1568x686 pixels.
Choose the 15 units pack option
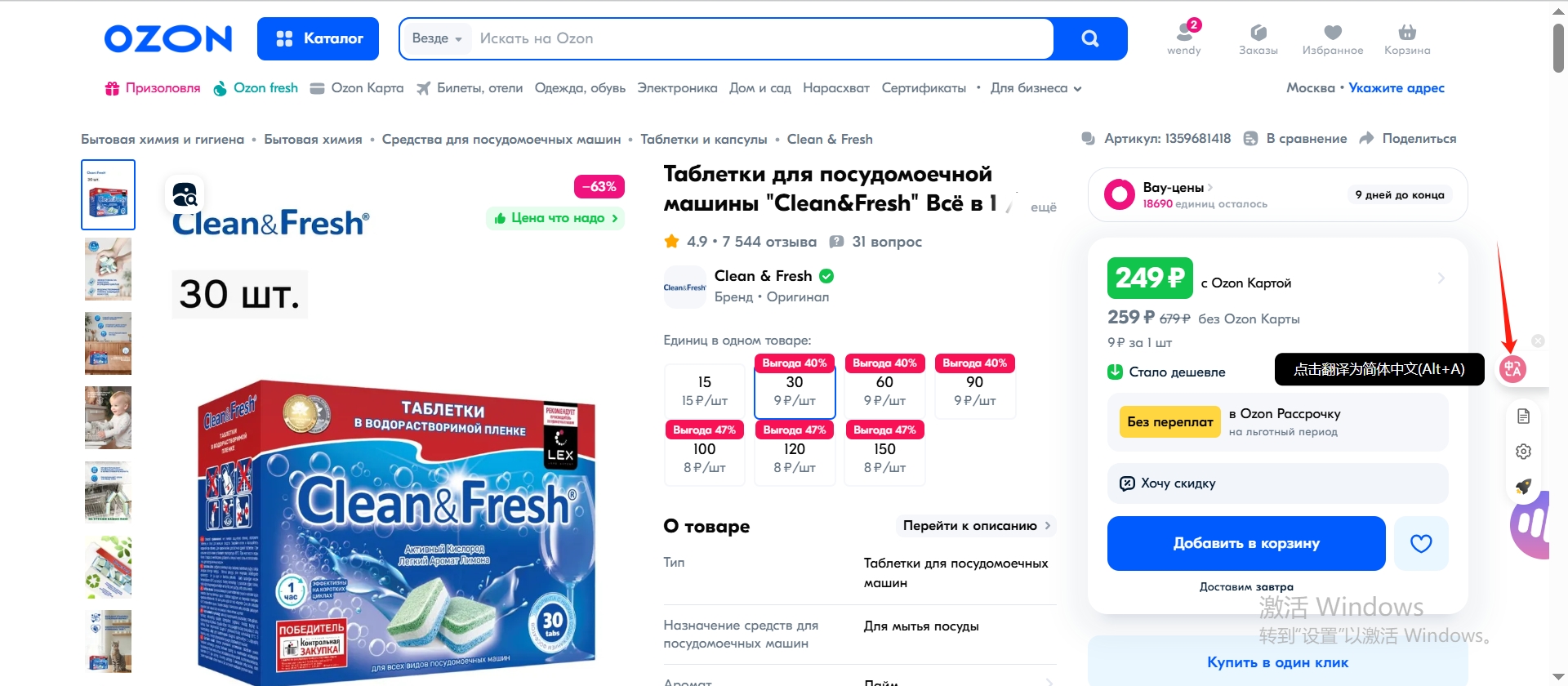click(704, 390)
